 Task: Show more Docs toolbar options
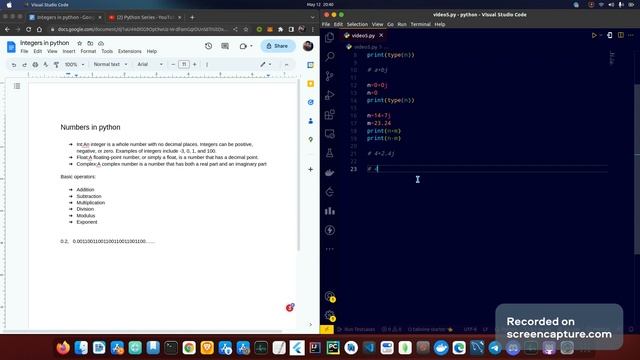pos(207,64)
